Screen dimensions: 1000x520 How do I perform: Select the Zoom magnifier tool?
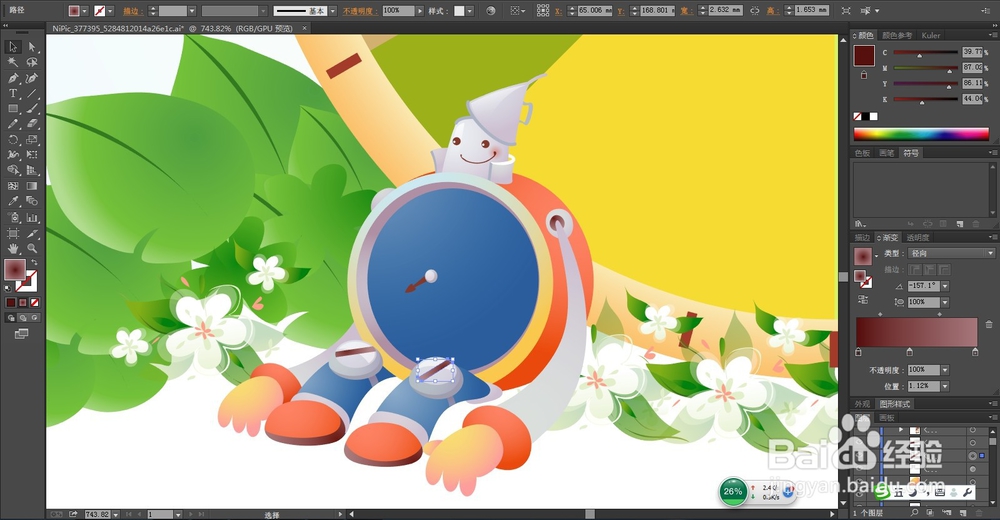32,248
